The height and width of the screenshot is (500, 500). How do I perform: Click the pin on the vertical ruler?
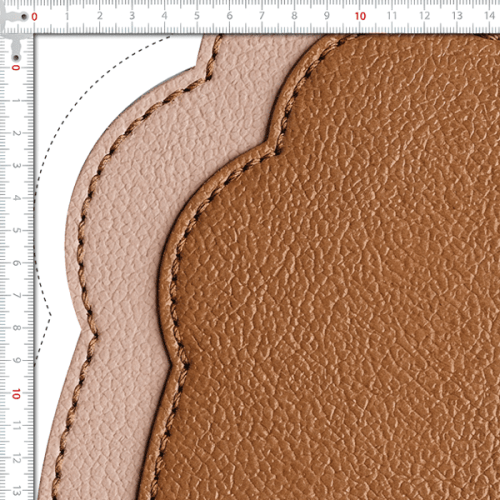(x=16, y=58)
